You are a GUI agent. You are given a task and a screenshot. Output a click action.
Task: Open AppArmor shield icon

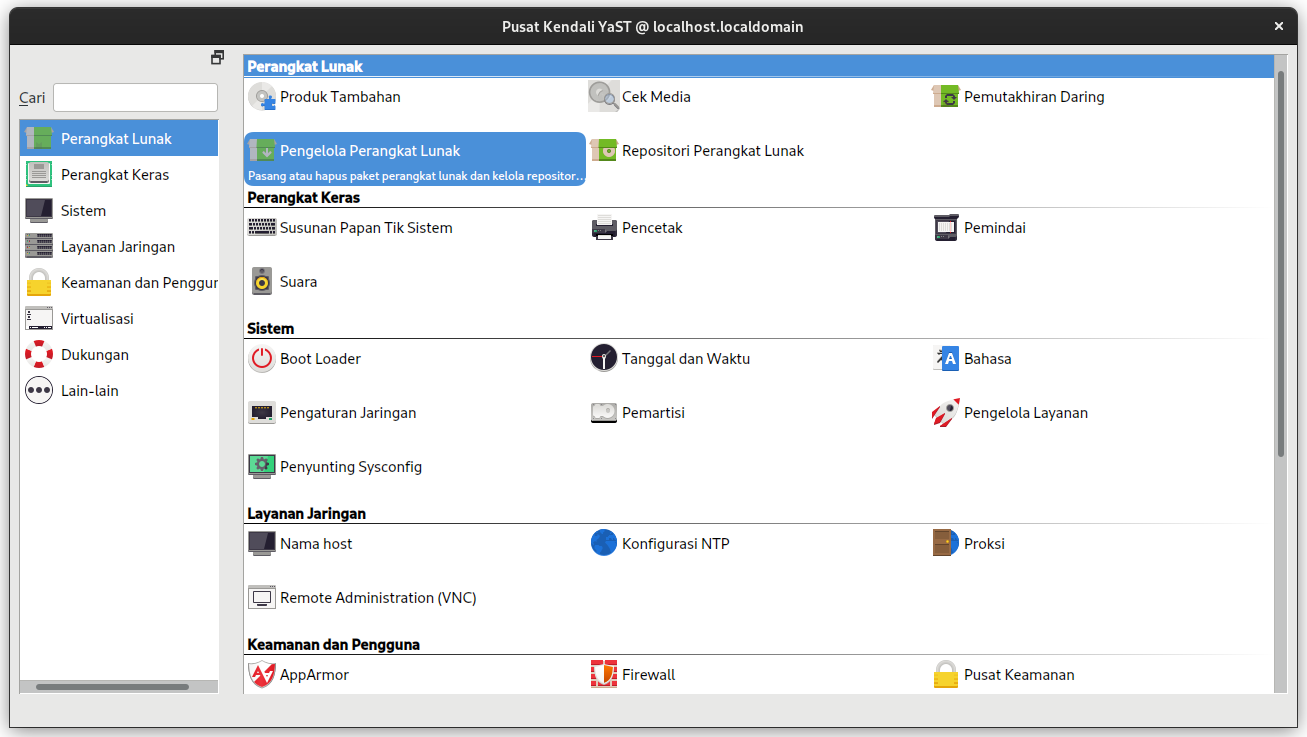point(262,675)
